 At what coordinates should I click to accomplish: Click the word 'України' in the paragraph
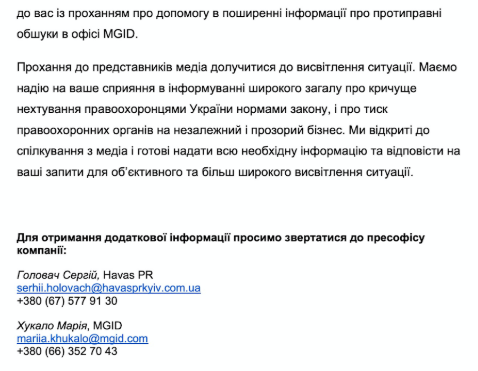pos(211,109)
